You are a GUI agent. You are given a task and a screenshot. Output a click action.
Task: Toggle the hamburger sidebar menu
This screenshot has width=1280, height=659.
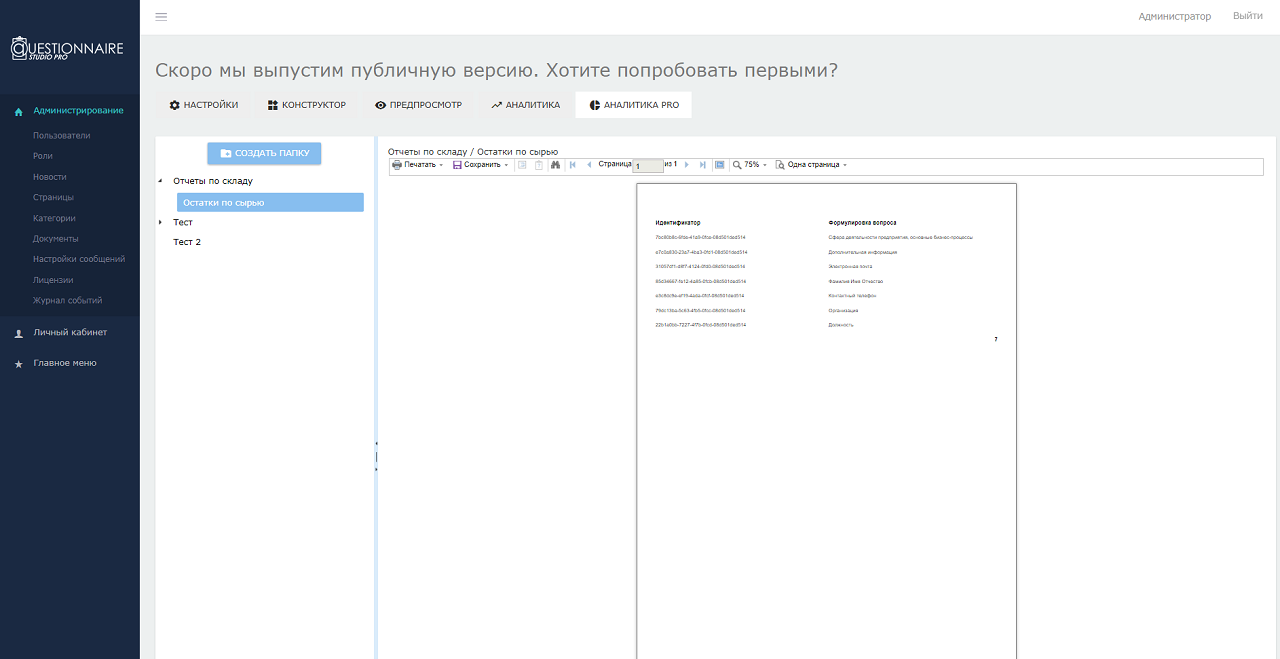pyautogui.click(x=161, y=16)
